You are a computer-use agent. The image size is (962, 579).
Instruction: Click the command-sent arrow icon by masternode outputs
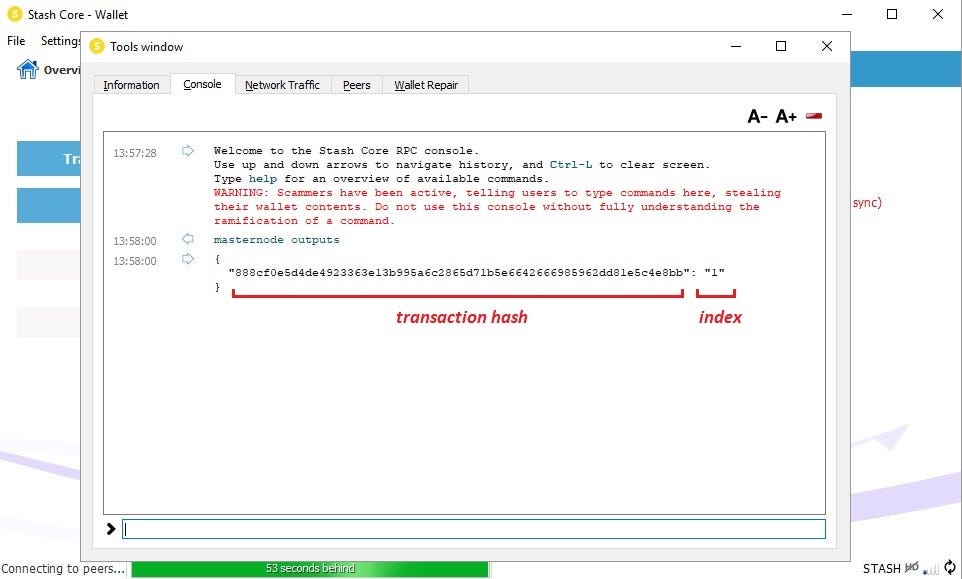(188, 239)
